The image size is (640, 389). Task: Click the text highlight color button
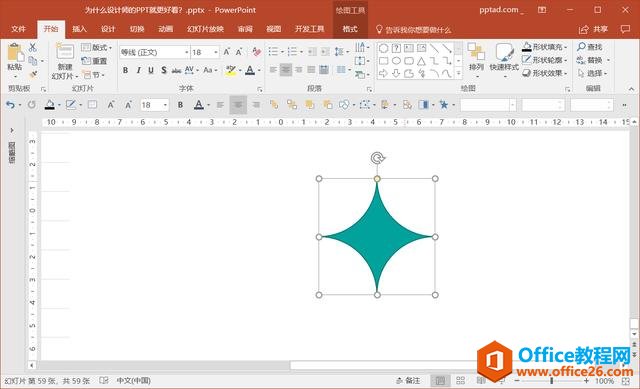(231, 70)
